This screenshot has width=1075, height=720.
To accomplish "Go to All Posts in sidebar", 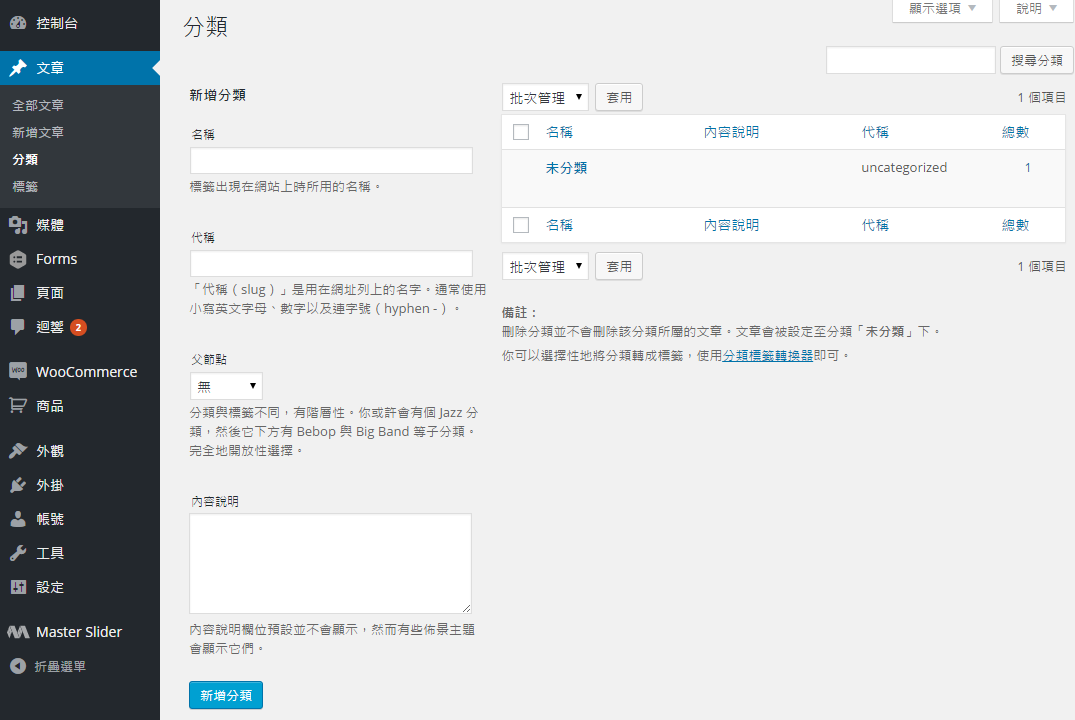I will pyautogui.click(x=38, y=105).
